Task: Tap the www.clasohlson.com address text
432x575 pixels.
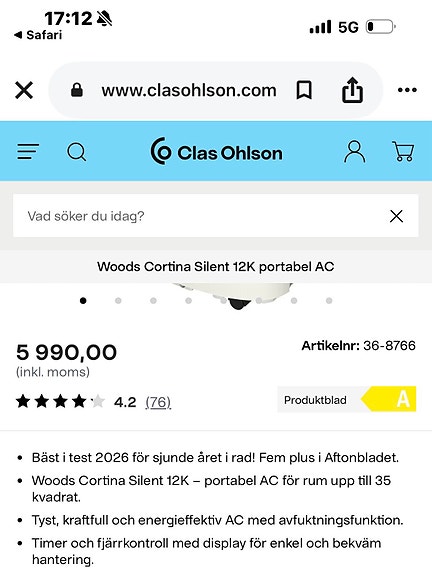Action: pyautogui.click(x=189, y=90)
